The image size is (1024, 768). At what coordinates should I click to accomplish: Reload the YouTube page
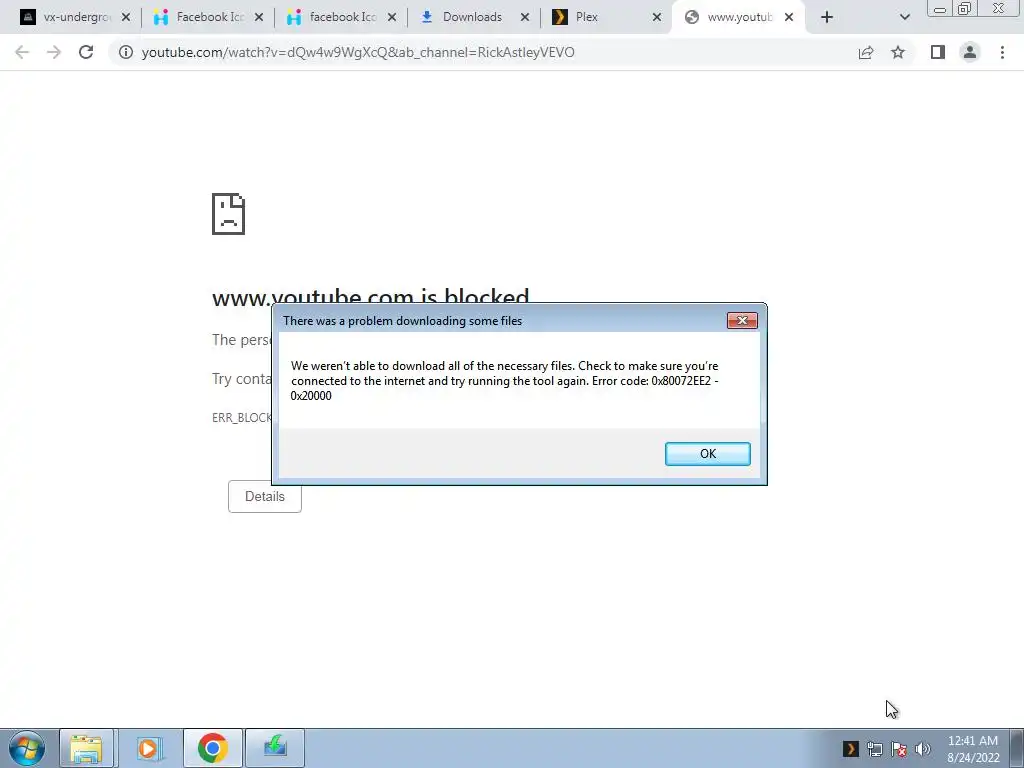pos(86,52)
